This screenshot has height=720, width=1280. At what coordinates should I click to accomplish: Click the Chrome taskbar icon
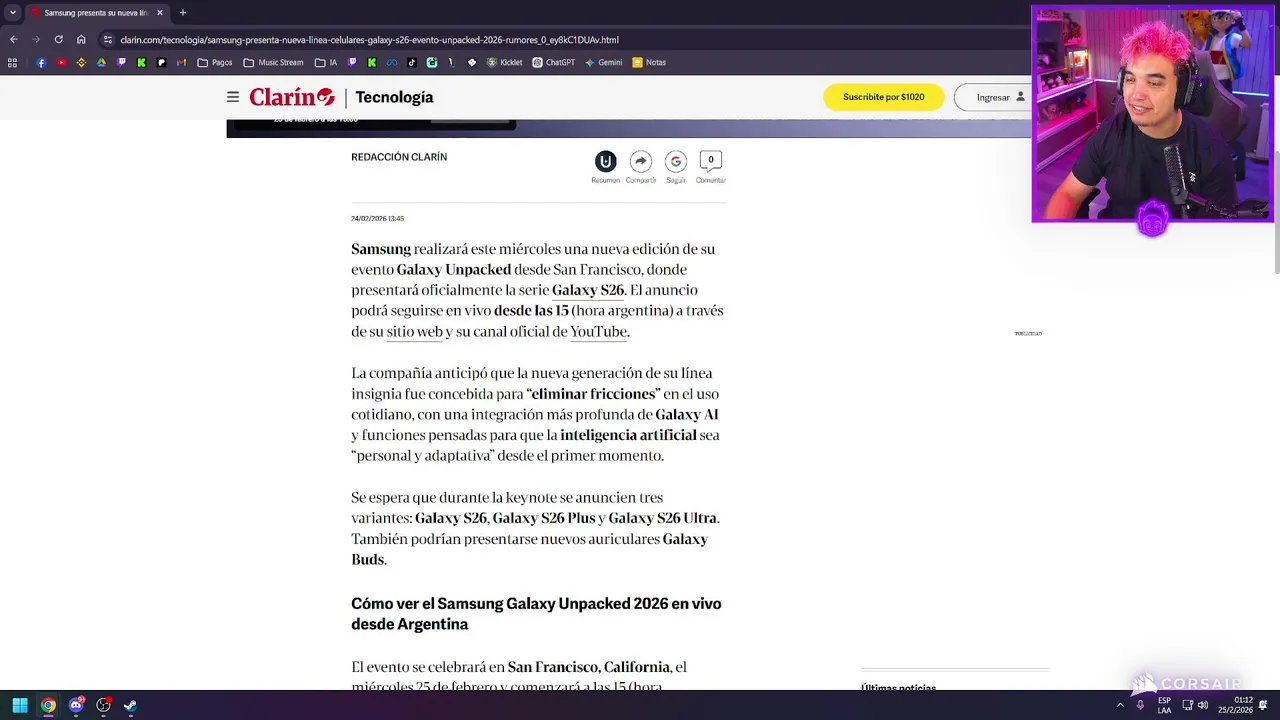point(48,705)
